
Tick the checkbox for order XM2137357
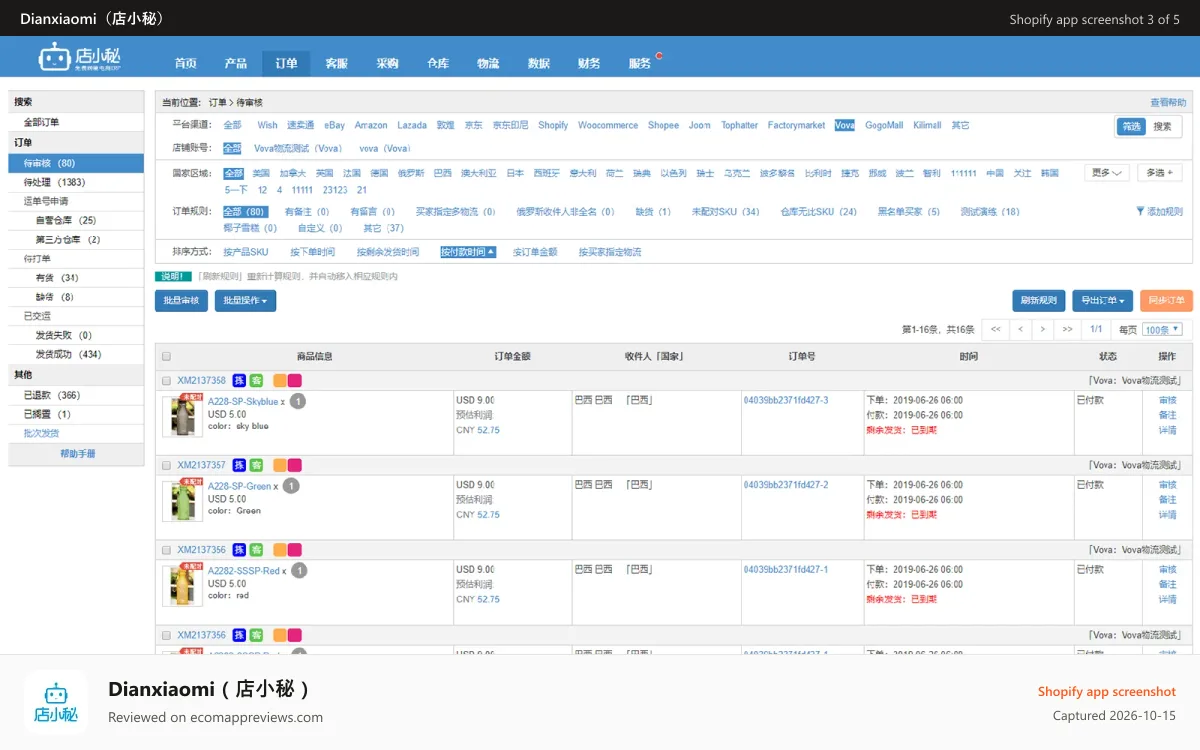[x=166, y=465]
